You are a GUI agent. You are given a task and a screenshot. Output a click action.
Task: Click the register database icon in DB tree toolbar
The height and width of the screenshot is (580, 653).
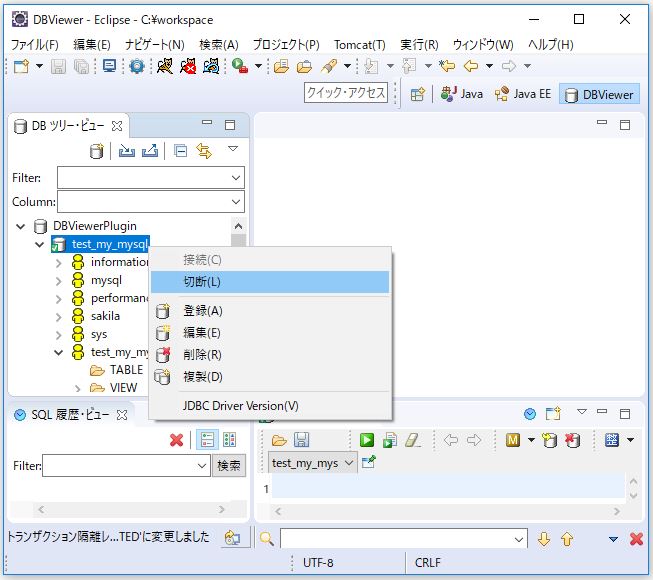tap(97, 151)
